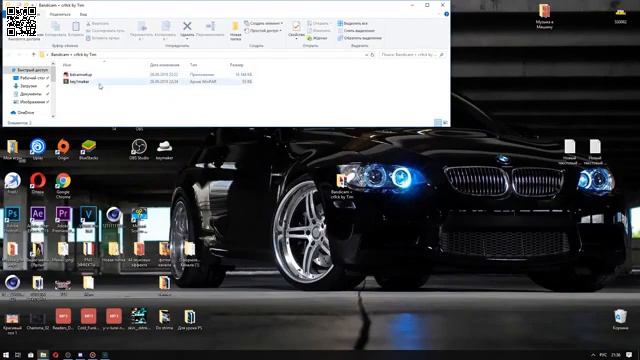Screen dimensions: 640x360
Task: Refresh the Explorer folder view
Action: pyautogui.click(x=372, y=54)
